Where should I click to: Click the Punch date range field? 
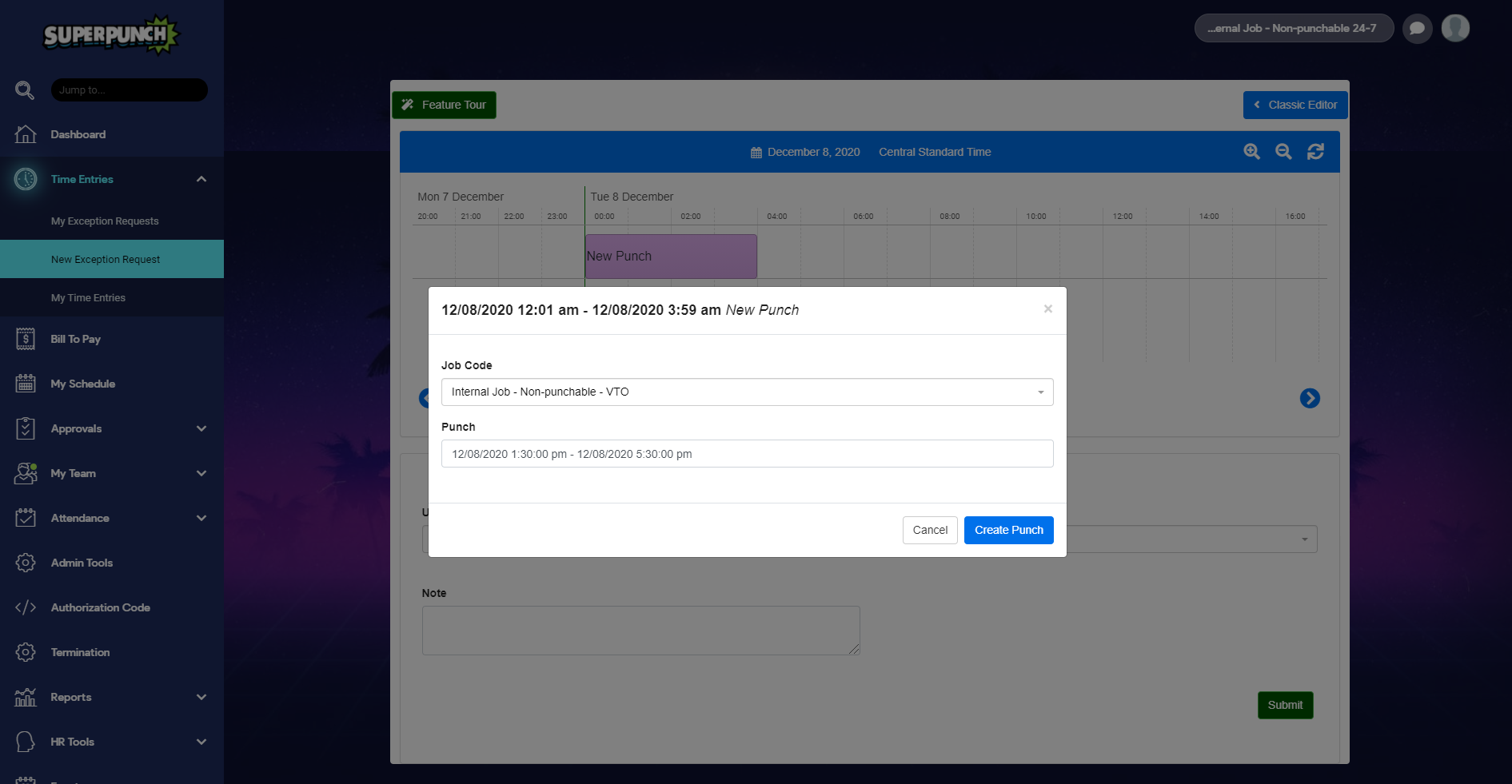click(x=747, y=454)
